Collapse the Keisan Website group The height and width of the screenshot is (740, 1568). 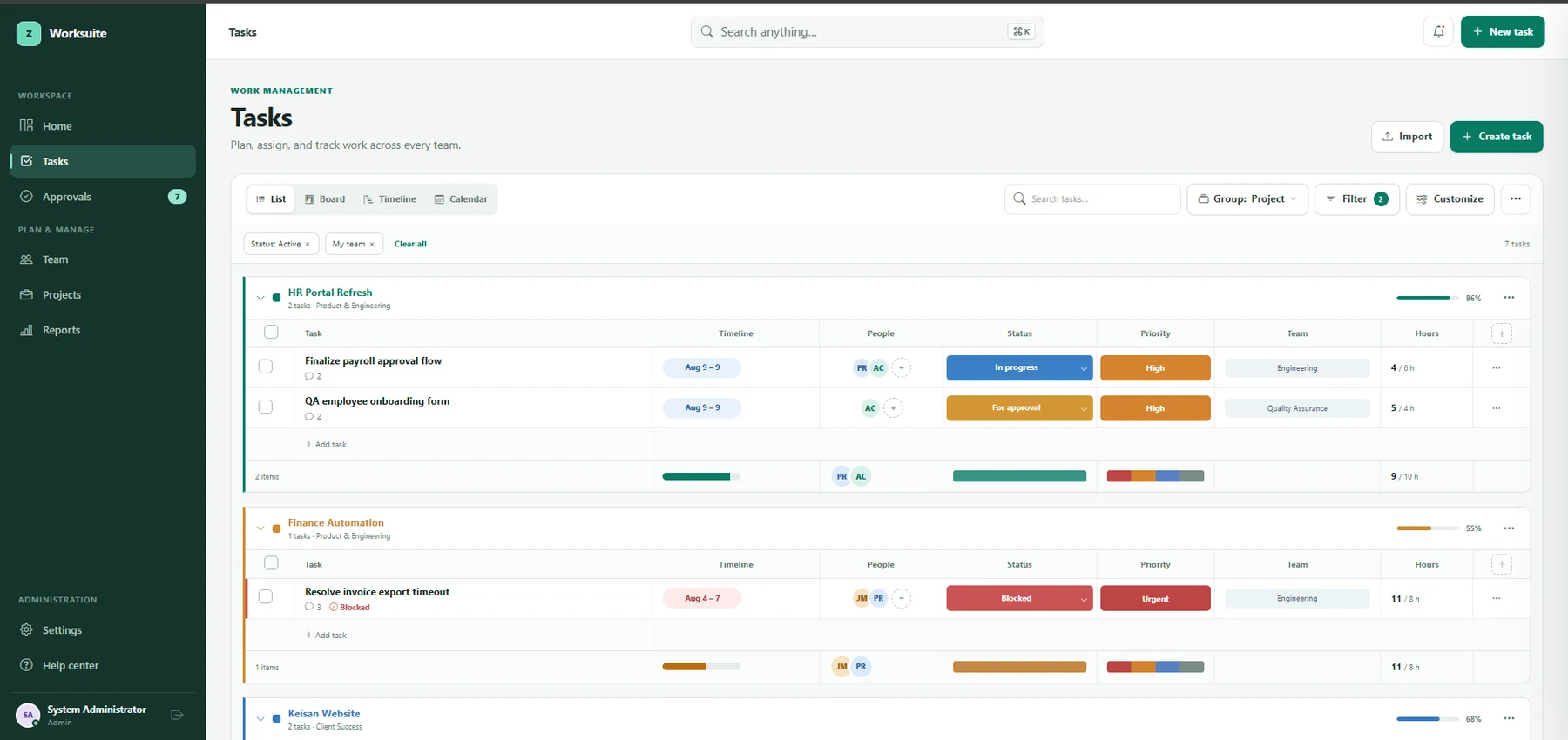(260, 718)
